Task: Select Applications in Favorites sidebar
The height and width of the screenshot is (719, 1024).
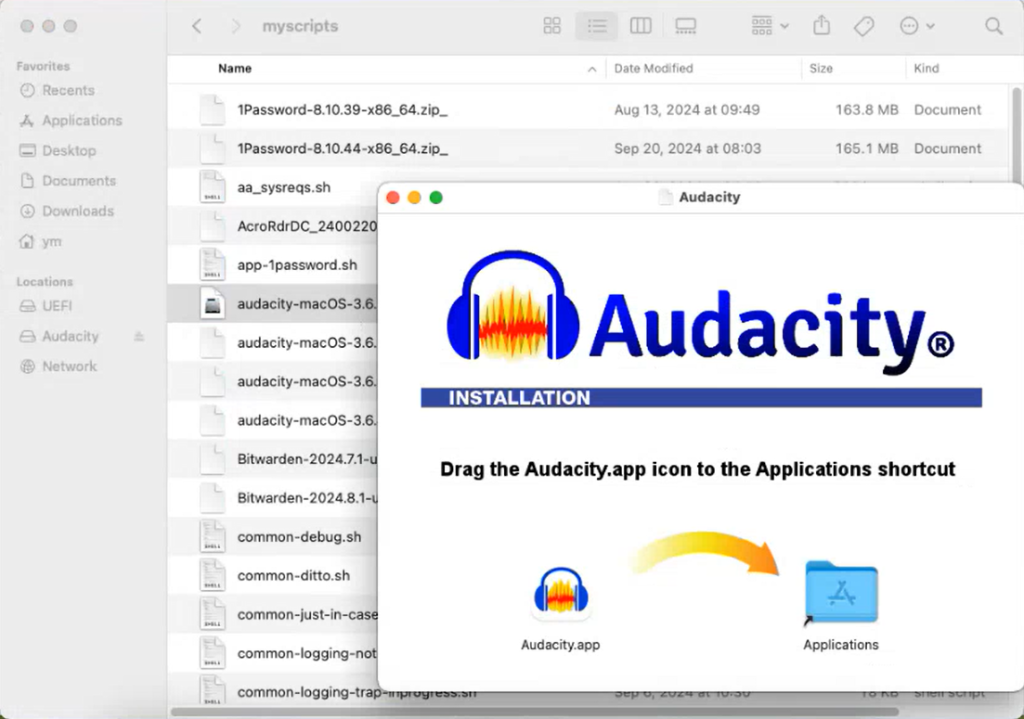Action: point(82,120)
